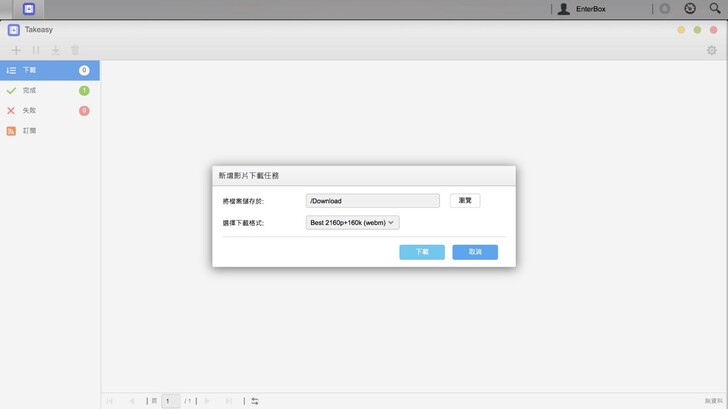728x409 pixels.
Task: Go to next page in pager
Action: (x=207, y=401)
